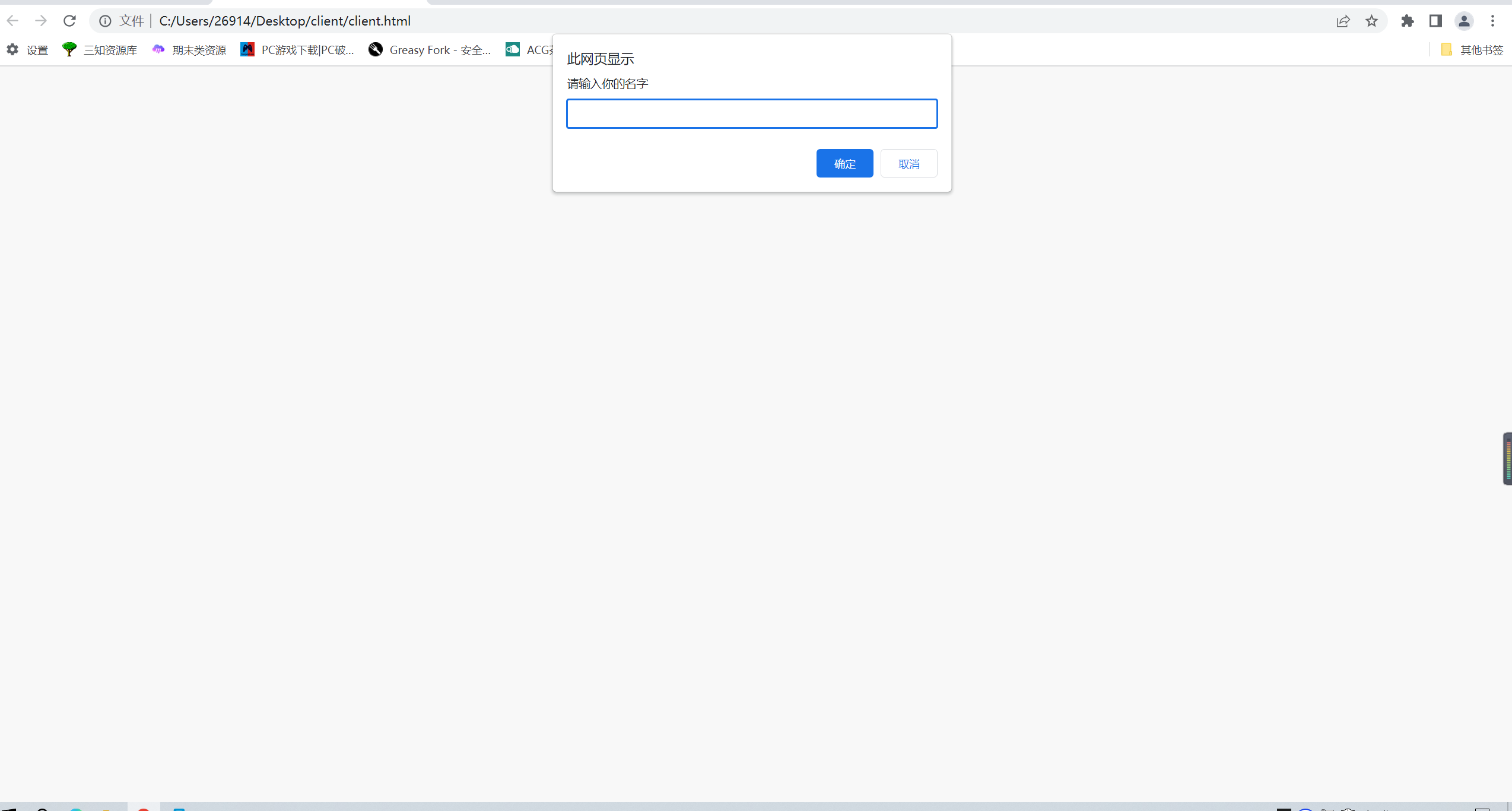The image size is (1512, 811).
Task: Click the file info icon in address bar
Action: pos(105,21)
